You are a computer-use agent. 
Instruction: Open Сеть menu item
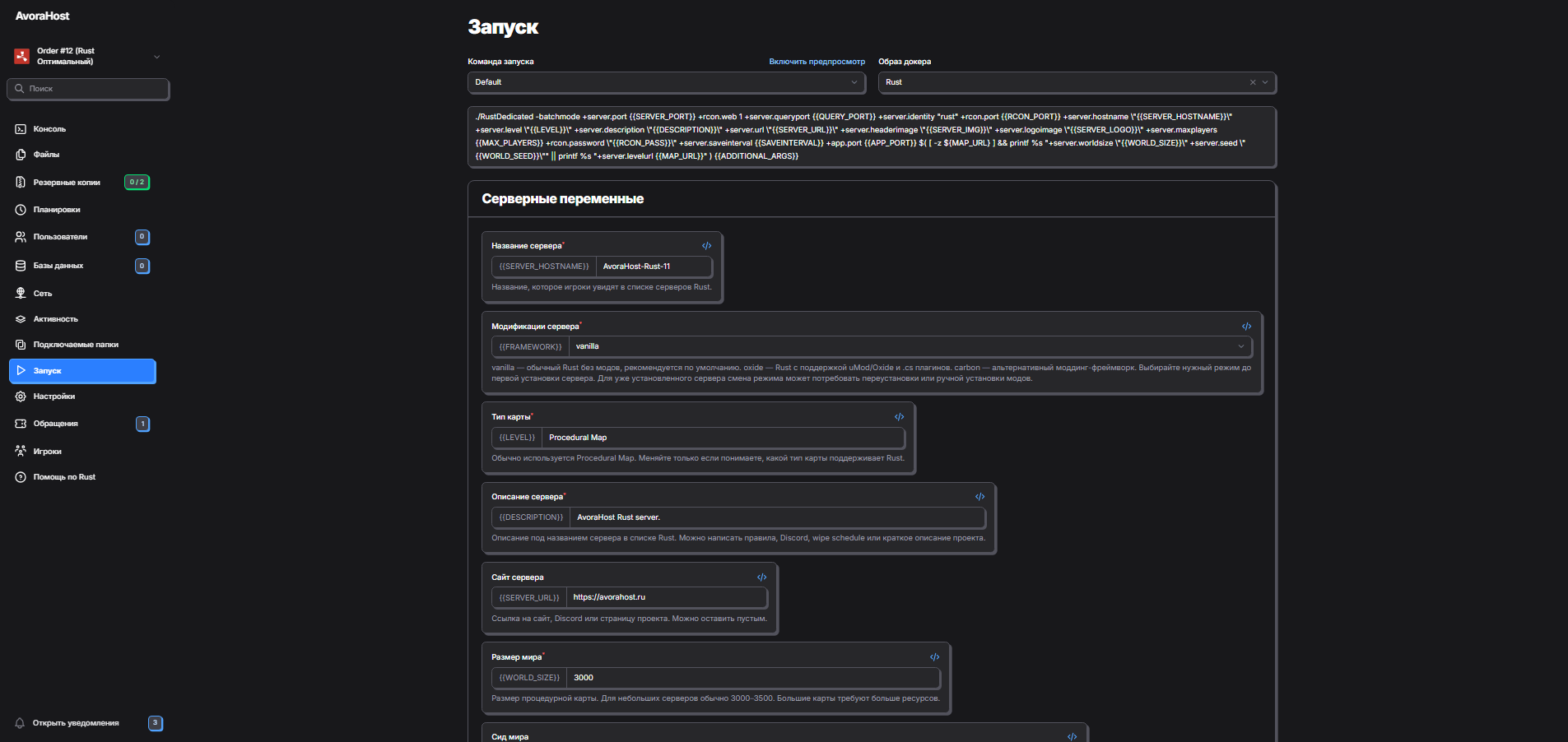(82, 294)
